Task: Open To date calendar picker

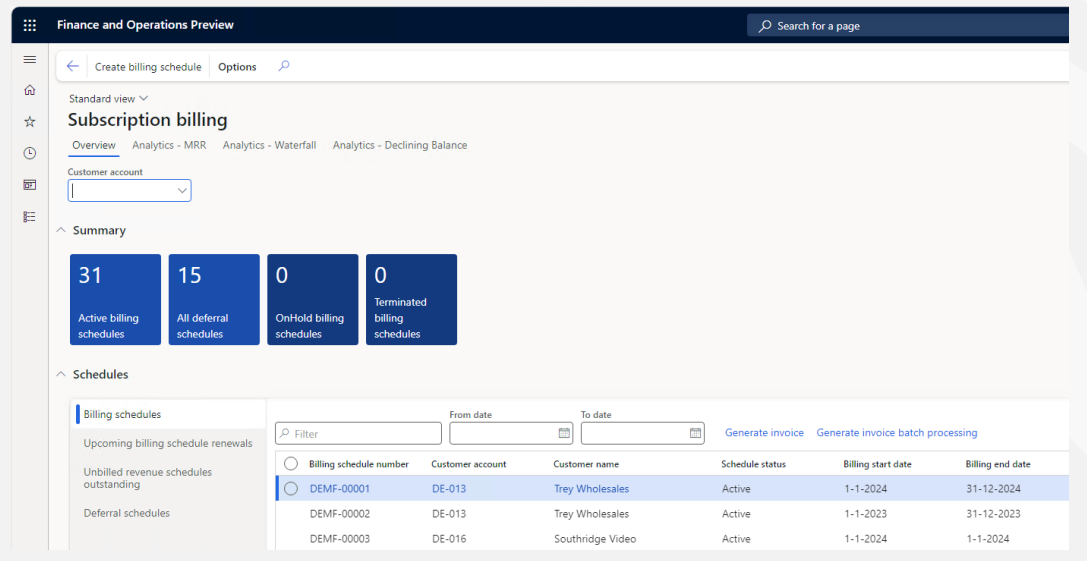Action: (x=695, y=433)
